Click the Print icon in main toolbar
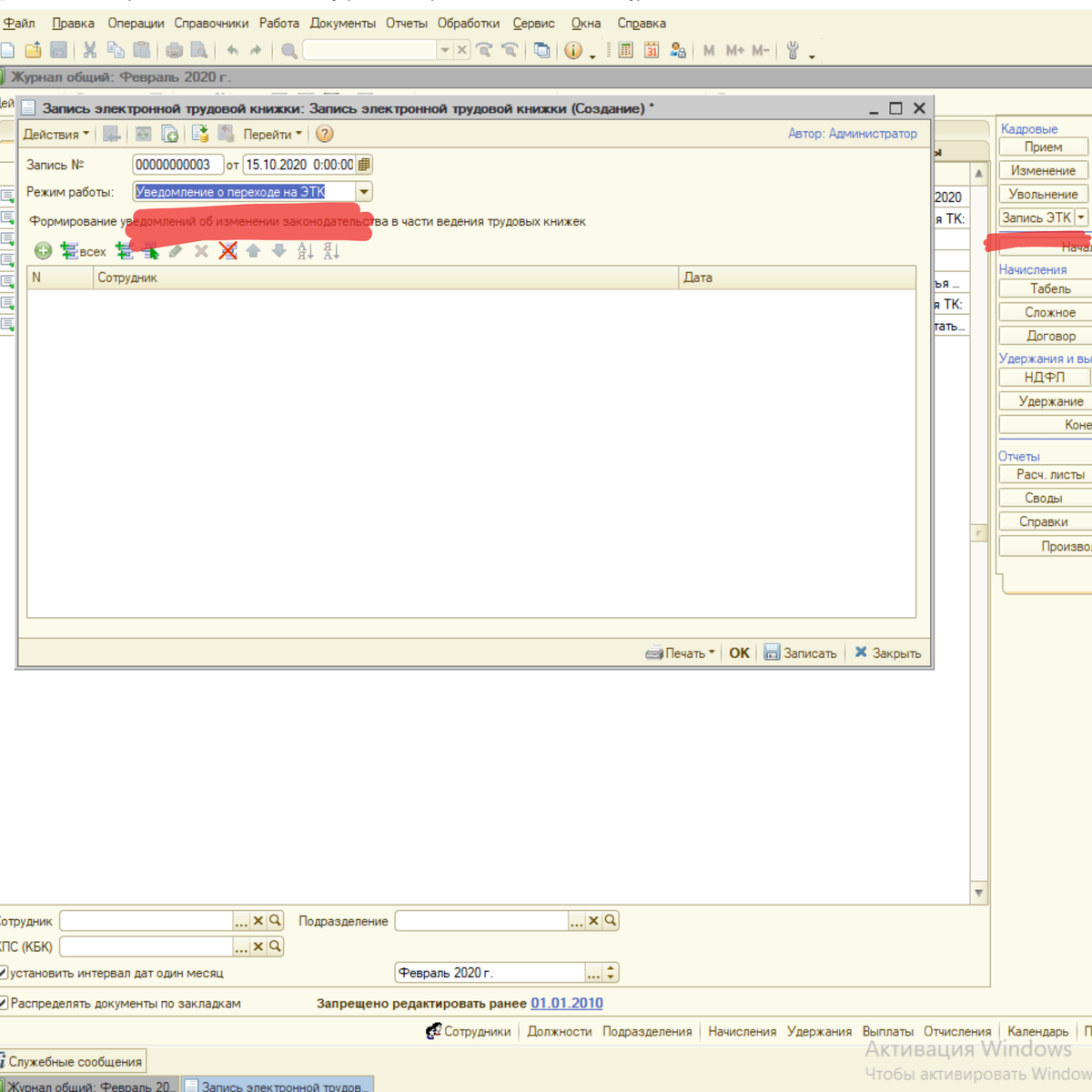Viewport: 1092px width, 1092px height. (x=174, y=51)
